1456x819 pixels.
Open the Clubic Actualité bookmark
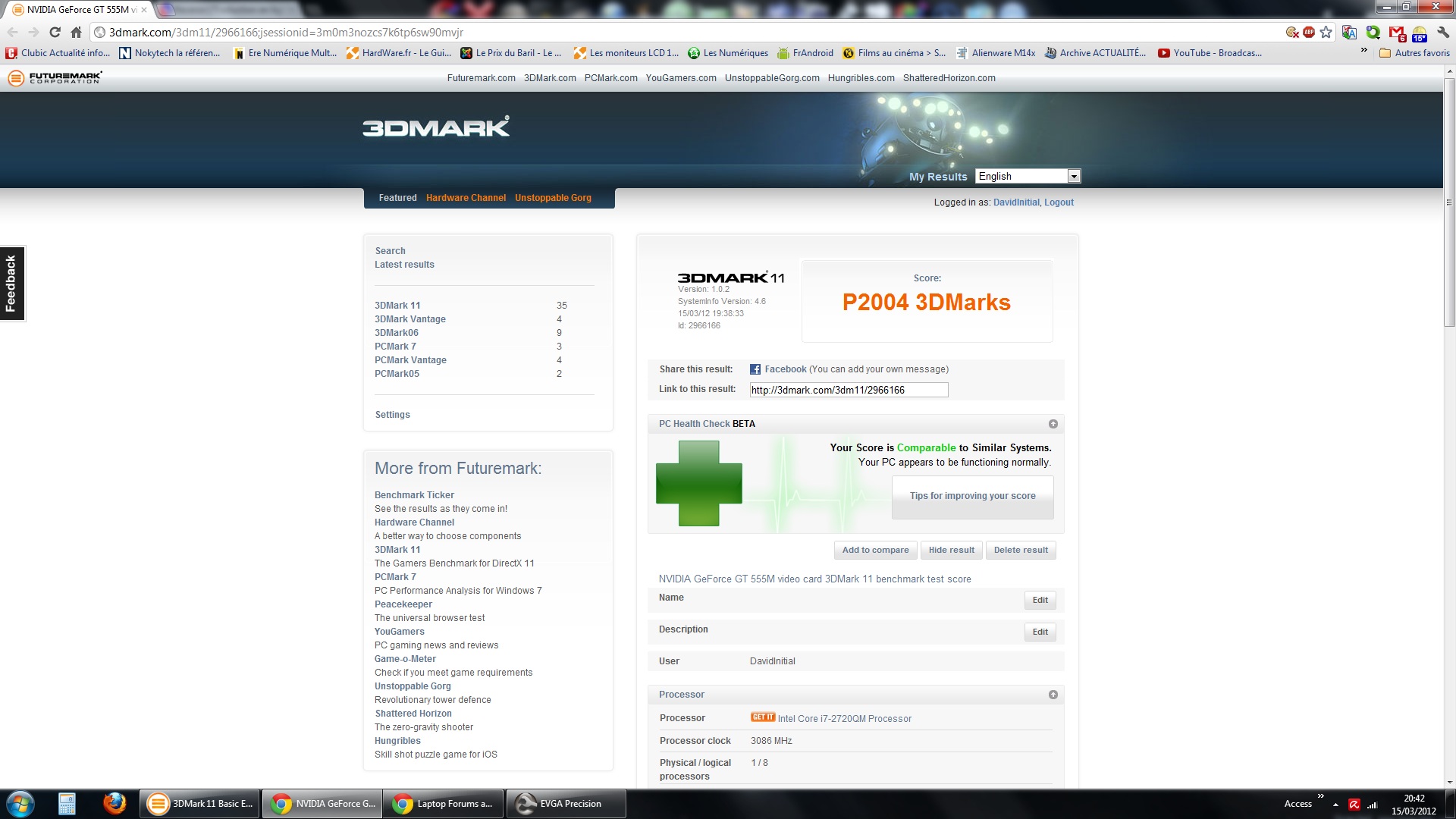tap(58, 53)
